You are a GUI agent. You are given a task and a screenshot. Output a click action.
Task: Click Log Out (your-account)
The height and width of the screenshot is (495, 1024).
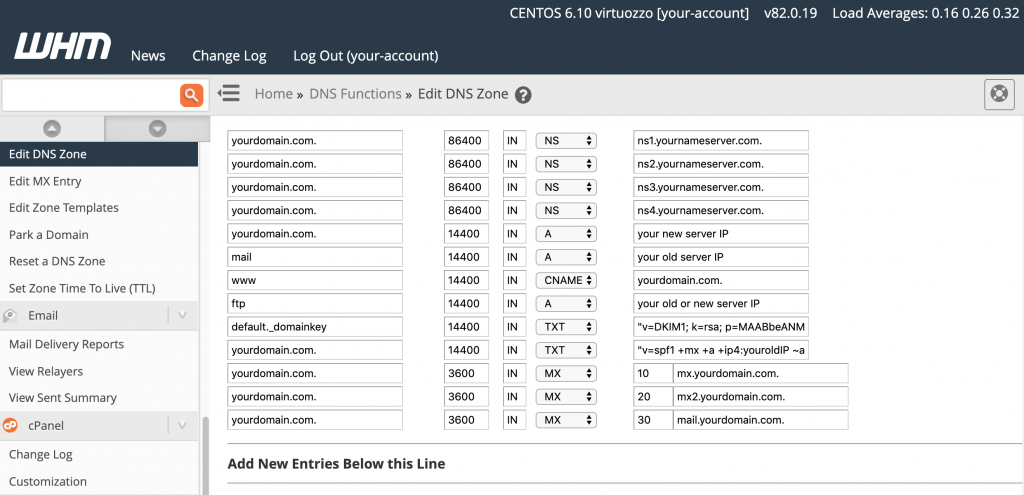366,56
